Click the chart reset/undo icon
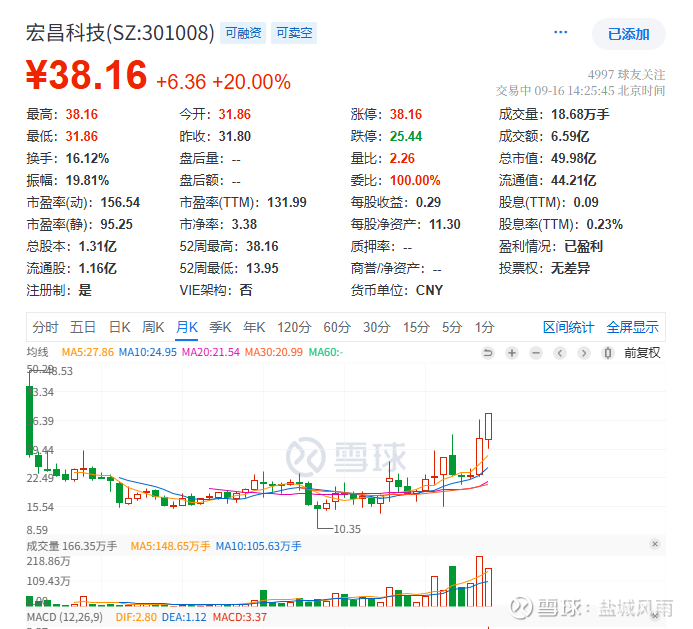 pyautogui.click(x=488, y=353)
